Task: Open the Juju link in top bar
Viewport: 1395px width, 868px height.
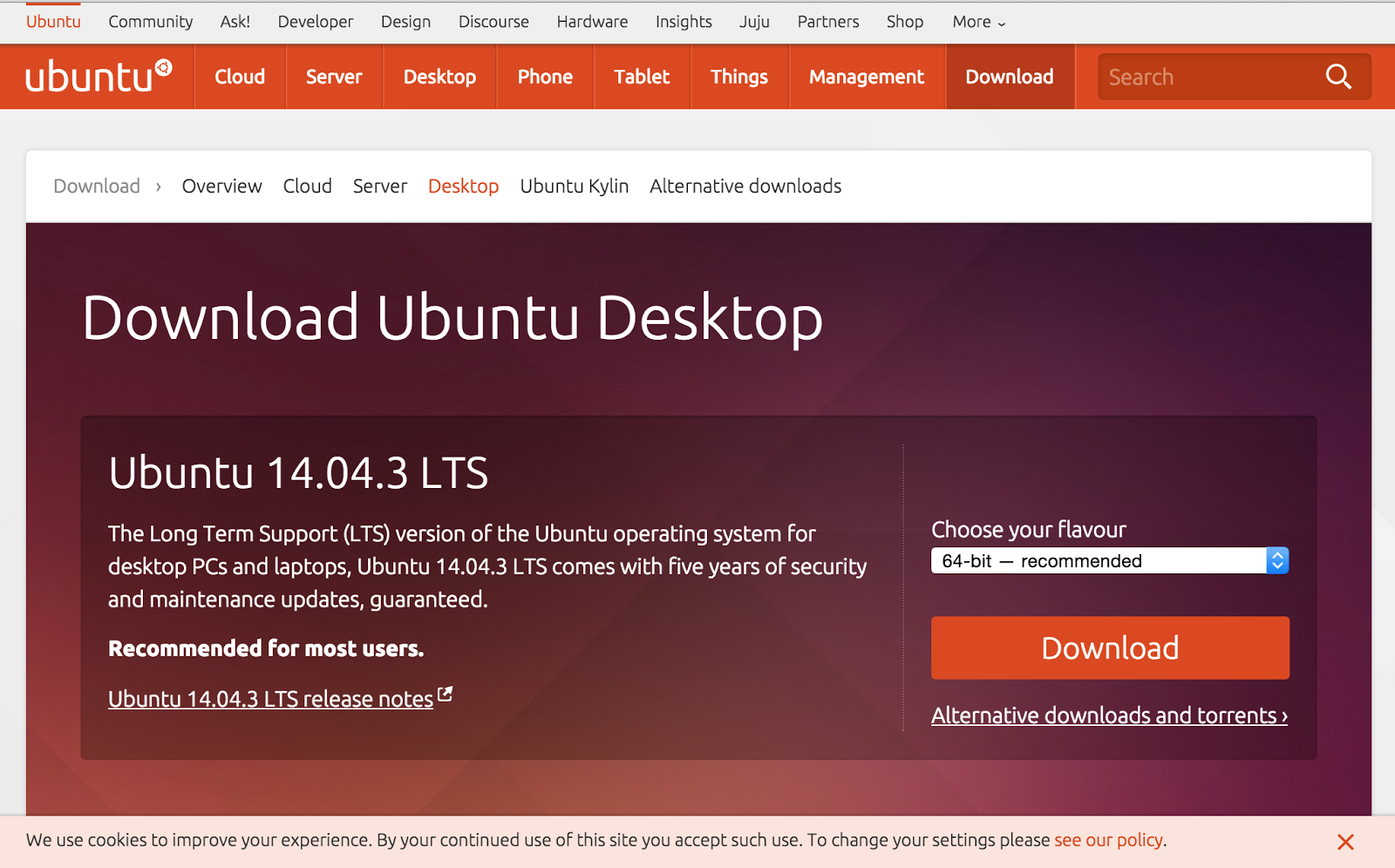Action: (x=754, y=22)
